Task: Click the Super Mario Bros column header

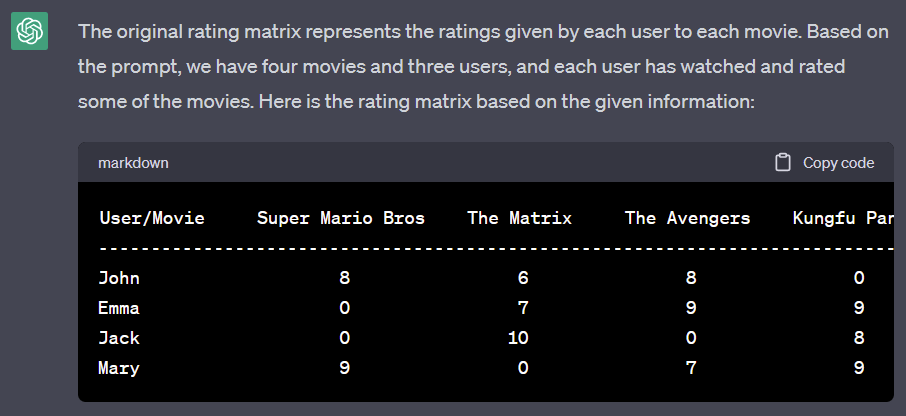Action: click(x=341, y=218)
